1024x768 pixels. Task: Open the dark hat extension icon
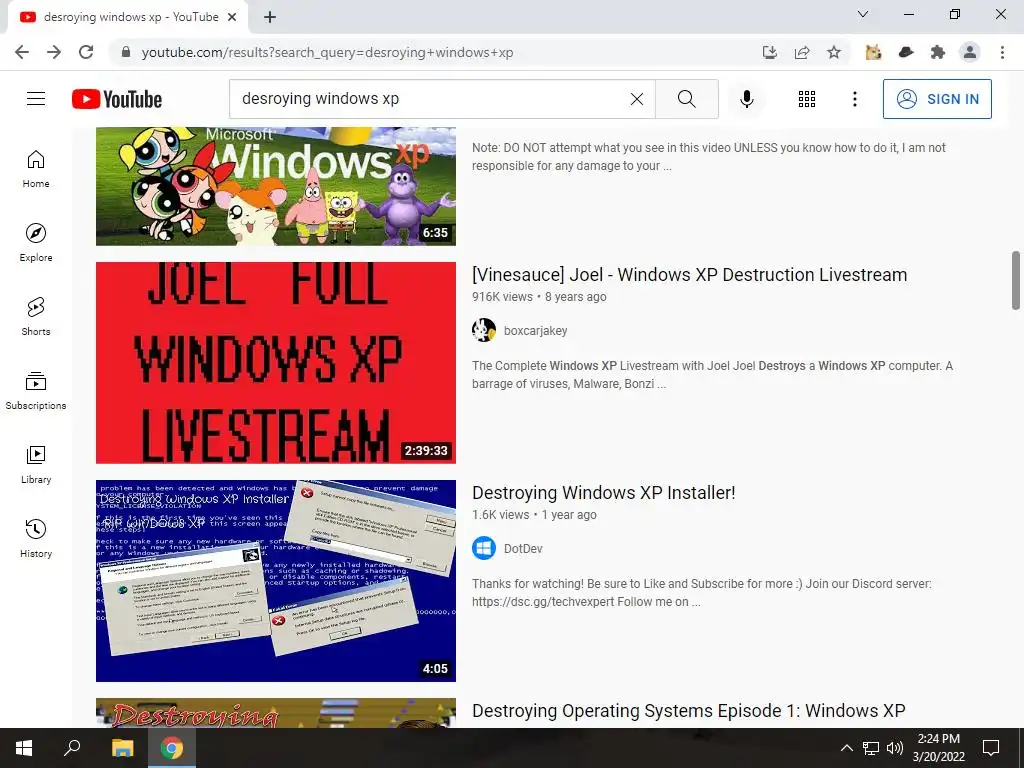click(x=906, y=52)
